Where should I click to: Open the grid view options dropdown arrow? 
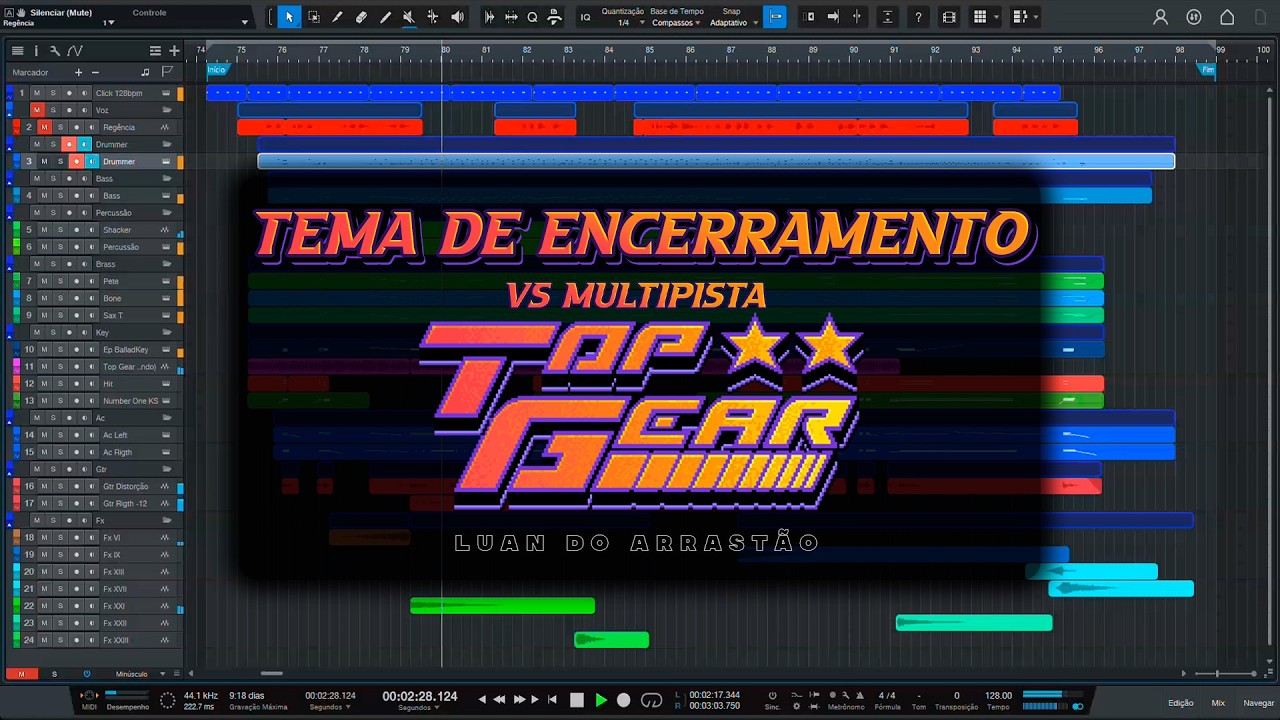[996, 17]
